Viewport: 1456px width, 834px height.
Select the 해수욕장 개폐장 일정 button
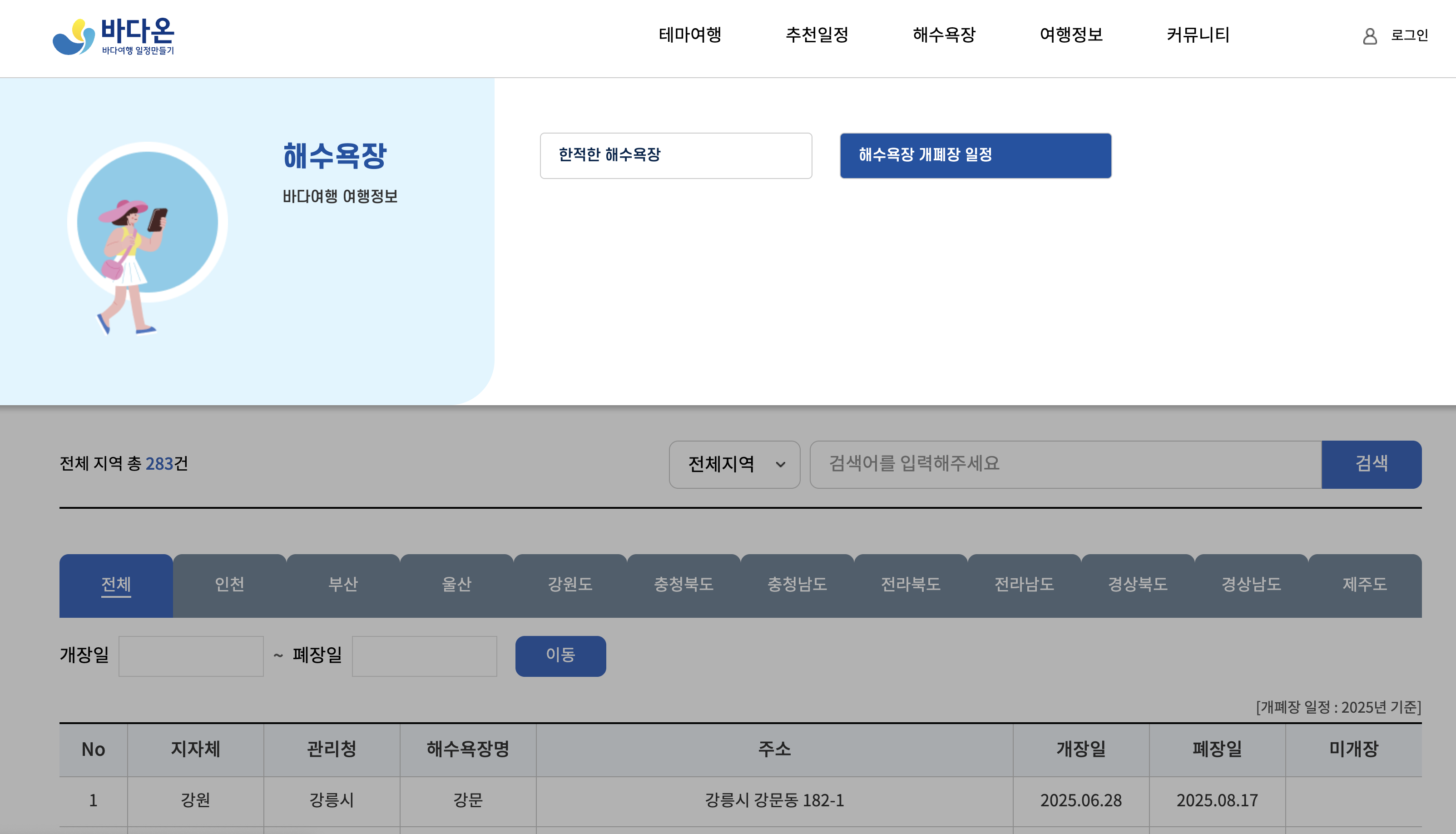coord(975,155)
